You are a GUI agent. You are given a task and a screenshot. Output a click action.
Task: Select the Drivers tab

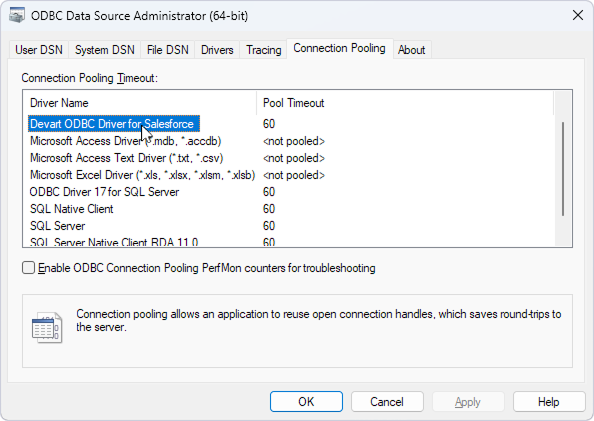[x=217, y=50]
